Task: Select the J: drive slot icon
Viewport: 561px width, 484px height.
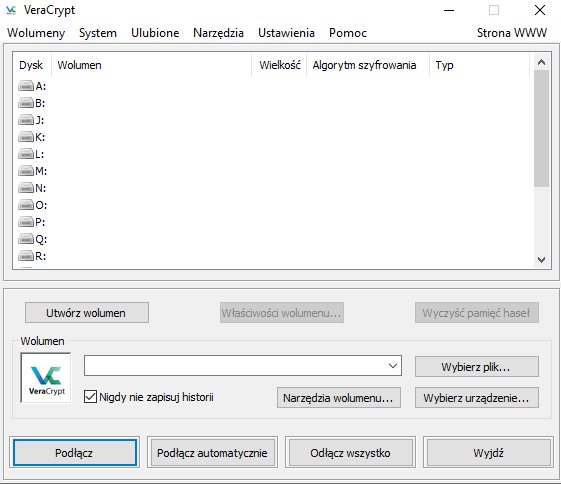Action: 26,120
